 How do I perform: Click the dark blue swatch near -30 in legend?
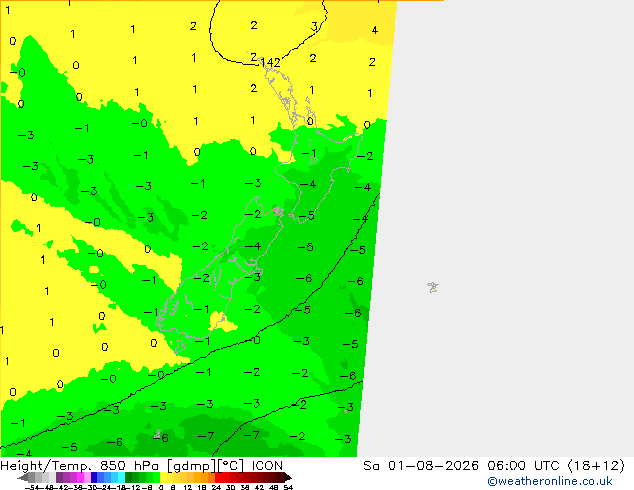94,477
